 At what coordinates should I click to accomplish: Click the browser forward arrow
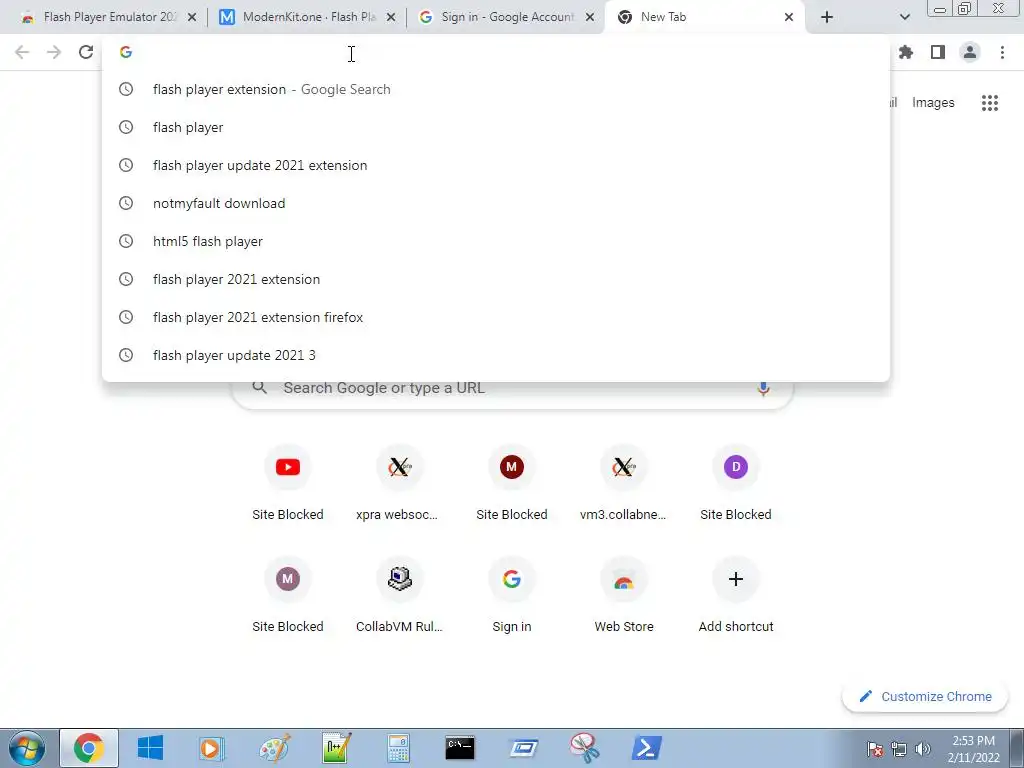tap(54, 52)
